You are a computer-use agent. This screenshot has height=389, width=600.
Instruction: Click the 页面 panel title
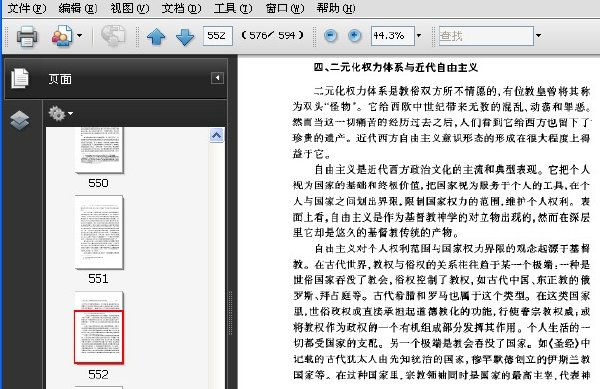click(60, 79)
